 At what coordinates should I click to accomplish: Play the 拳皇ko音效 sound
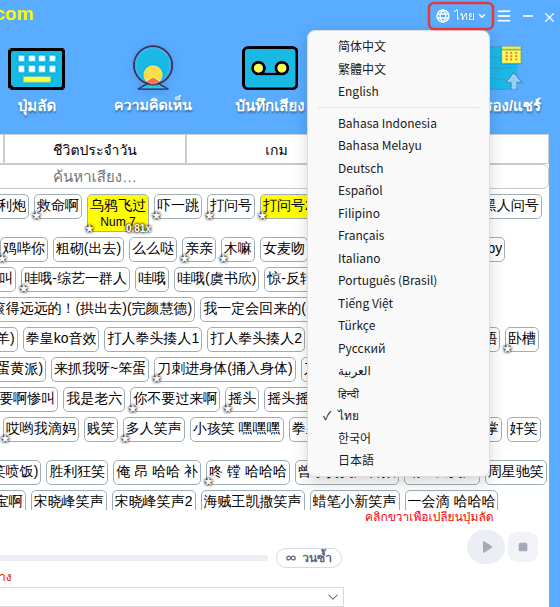coord(61,339)
